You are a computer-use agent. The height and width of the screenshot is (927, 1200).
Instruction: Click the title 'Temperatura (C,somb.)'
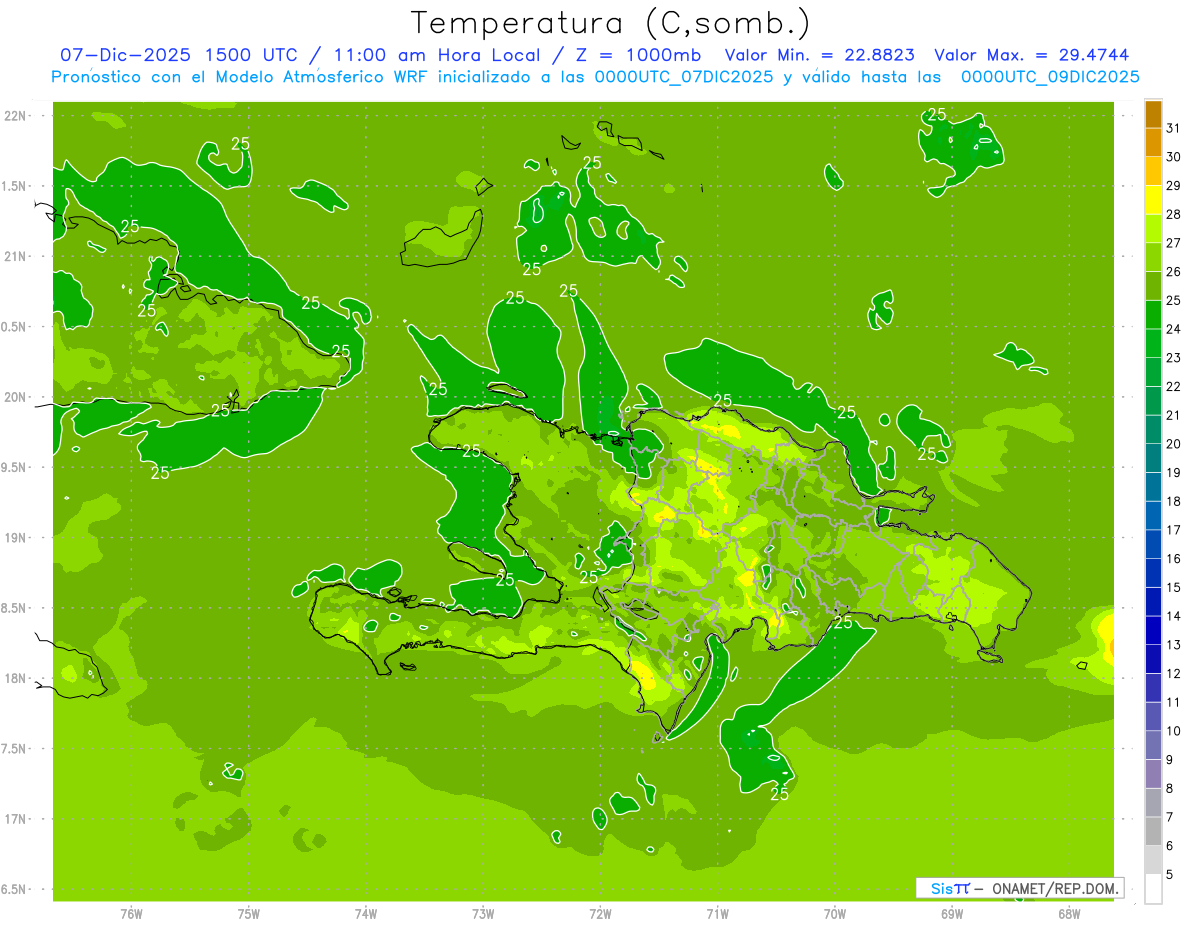611,22
